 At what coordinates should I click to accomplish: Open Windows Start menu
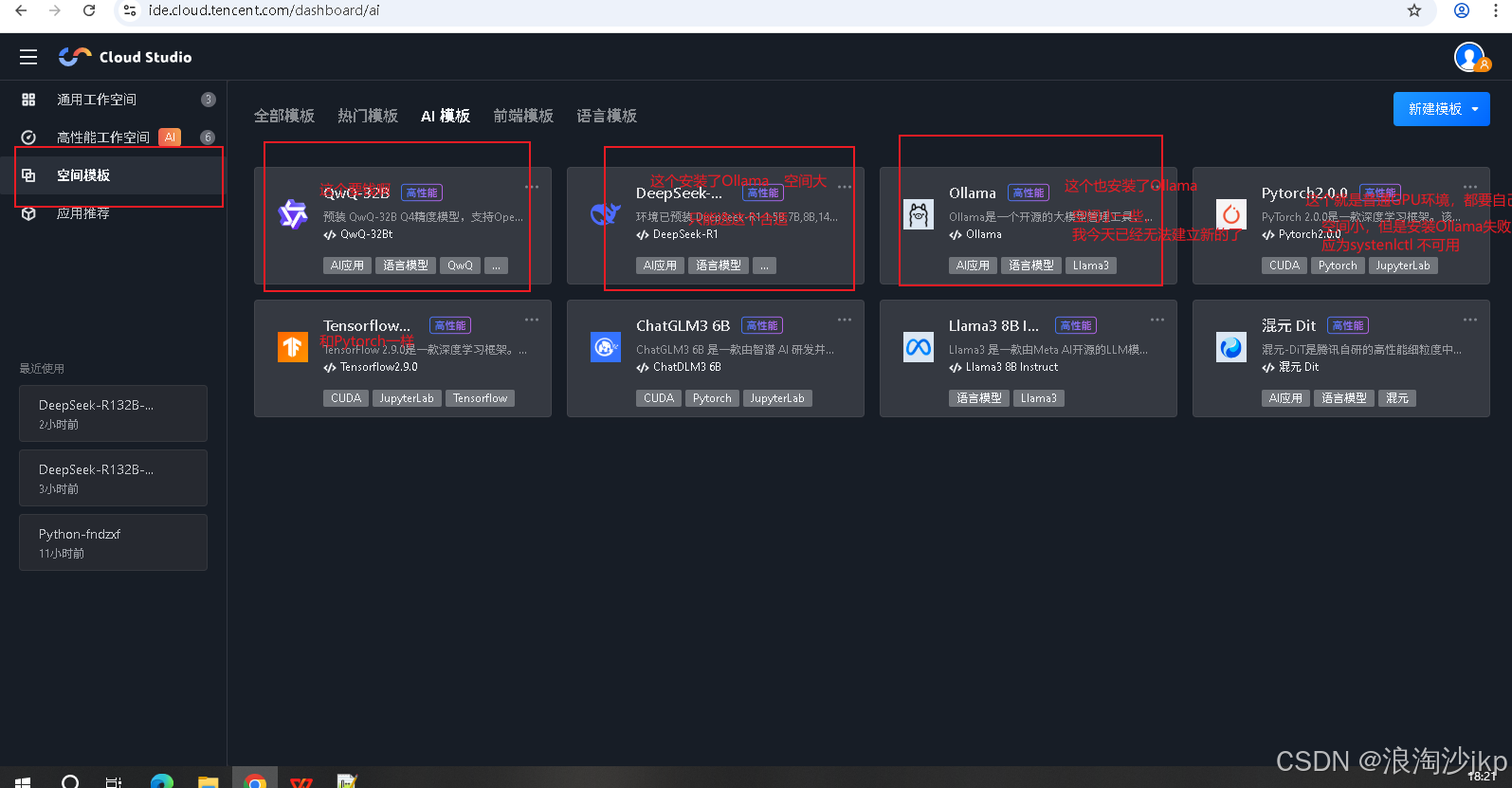pos(23,781)
